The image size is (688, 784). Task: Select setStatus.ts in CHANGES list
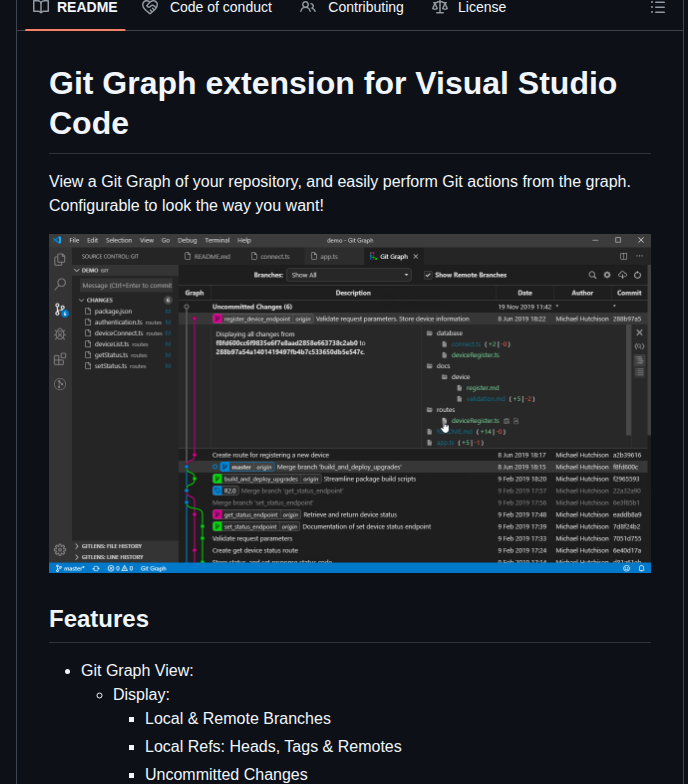click(x=127, y=366)
